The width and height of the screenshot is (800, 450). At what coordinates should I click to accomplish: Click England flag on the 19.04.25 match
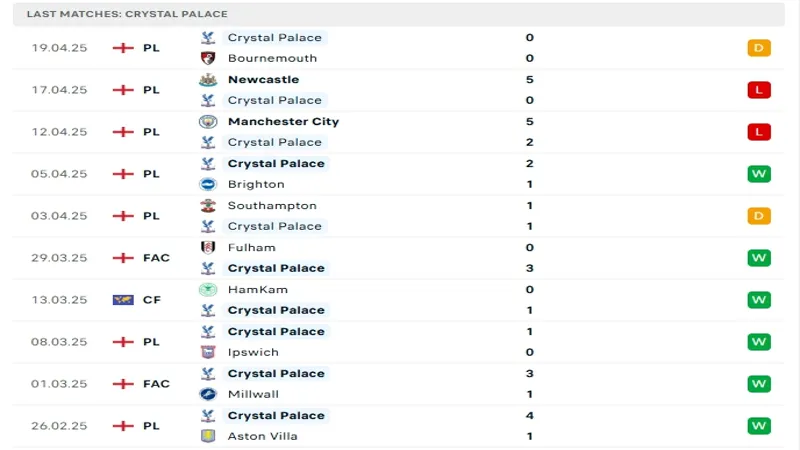pos(123,48)
